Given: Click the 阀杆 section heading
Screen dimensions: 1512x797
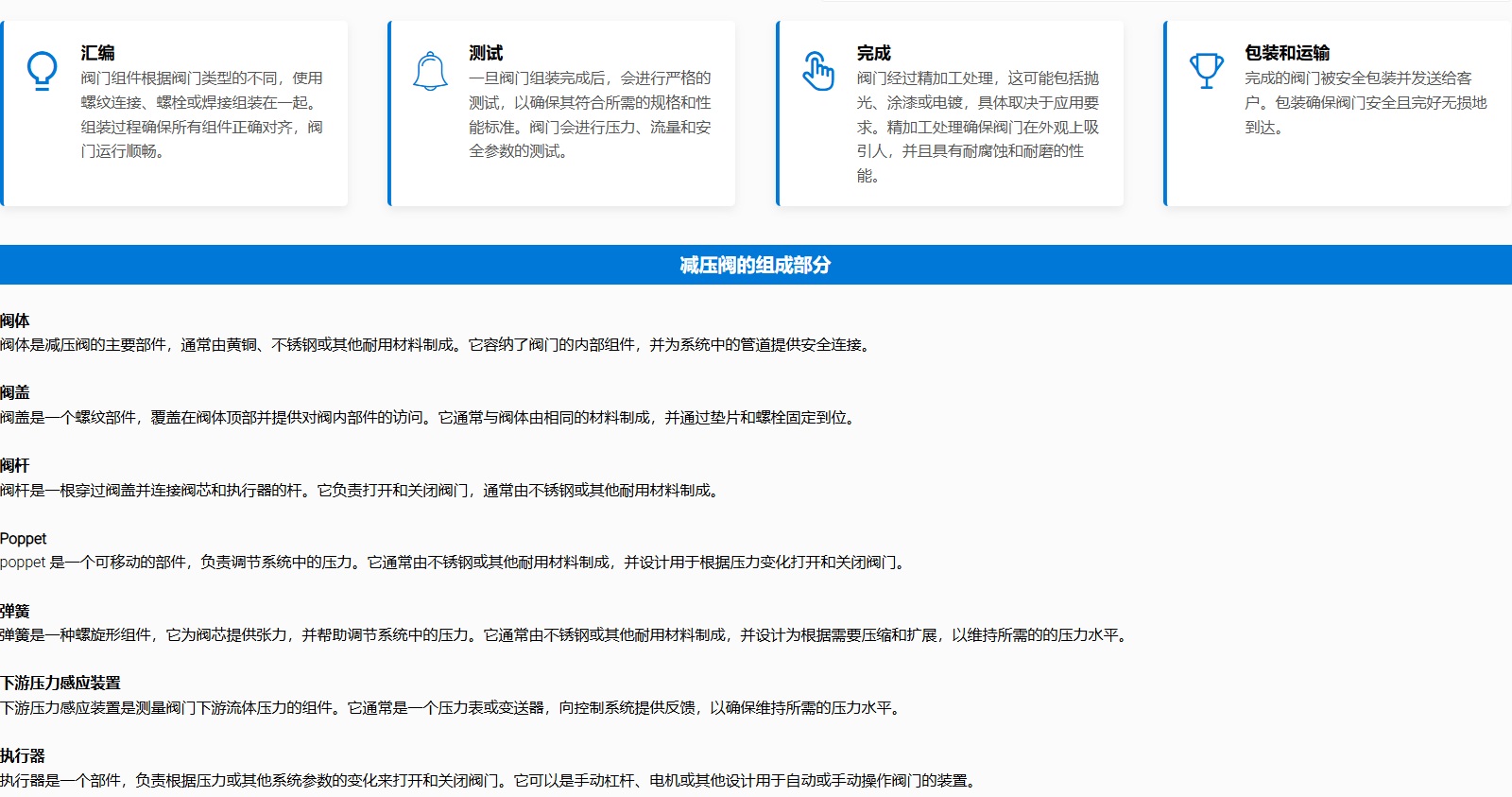Looking at the screenshot, I should (x=15, y=465).
